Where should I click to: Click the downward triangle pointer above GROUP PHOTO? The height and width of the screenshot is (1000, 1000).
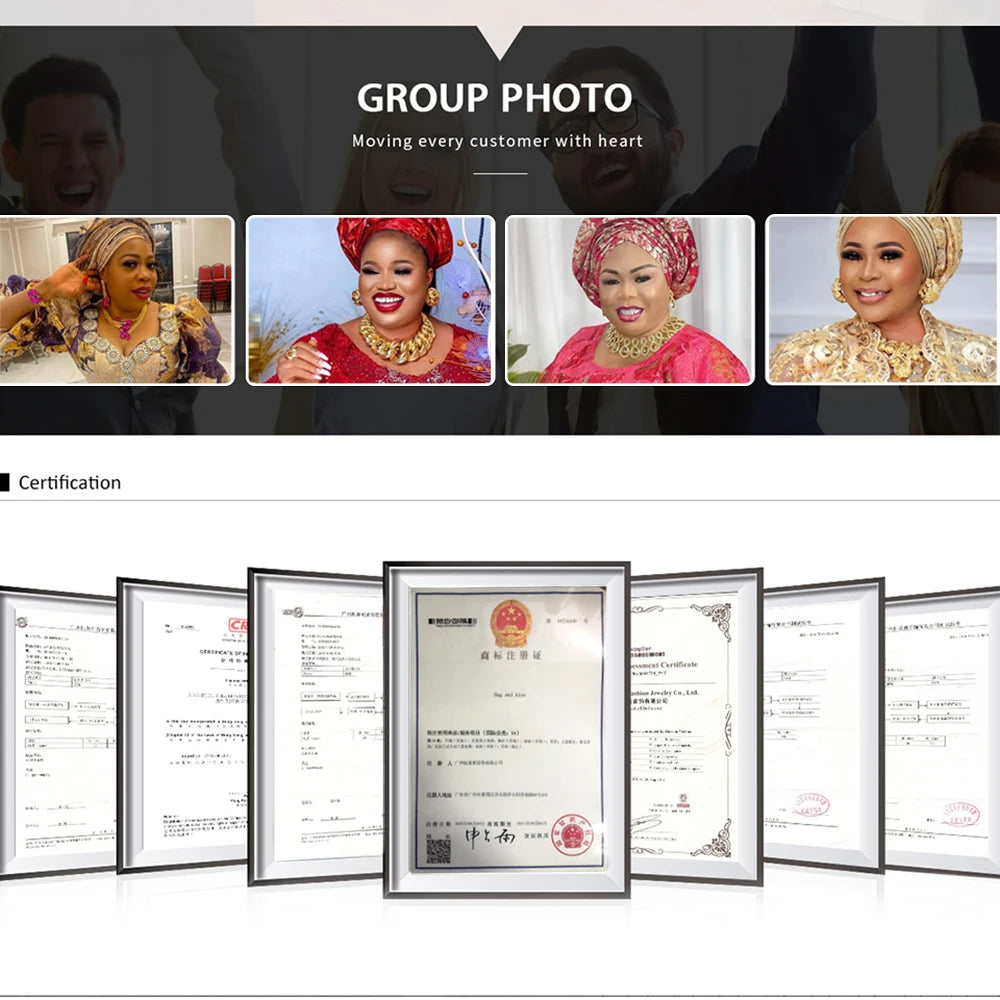(499, 41)
